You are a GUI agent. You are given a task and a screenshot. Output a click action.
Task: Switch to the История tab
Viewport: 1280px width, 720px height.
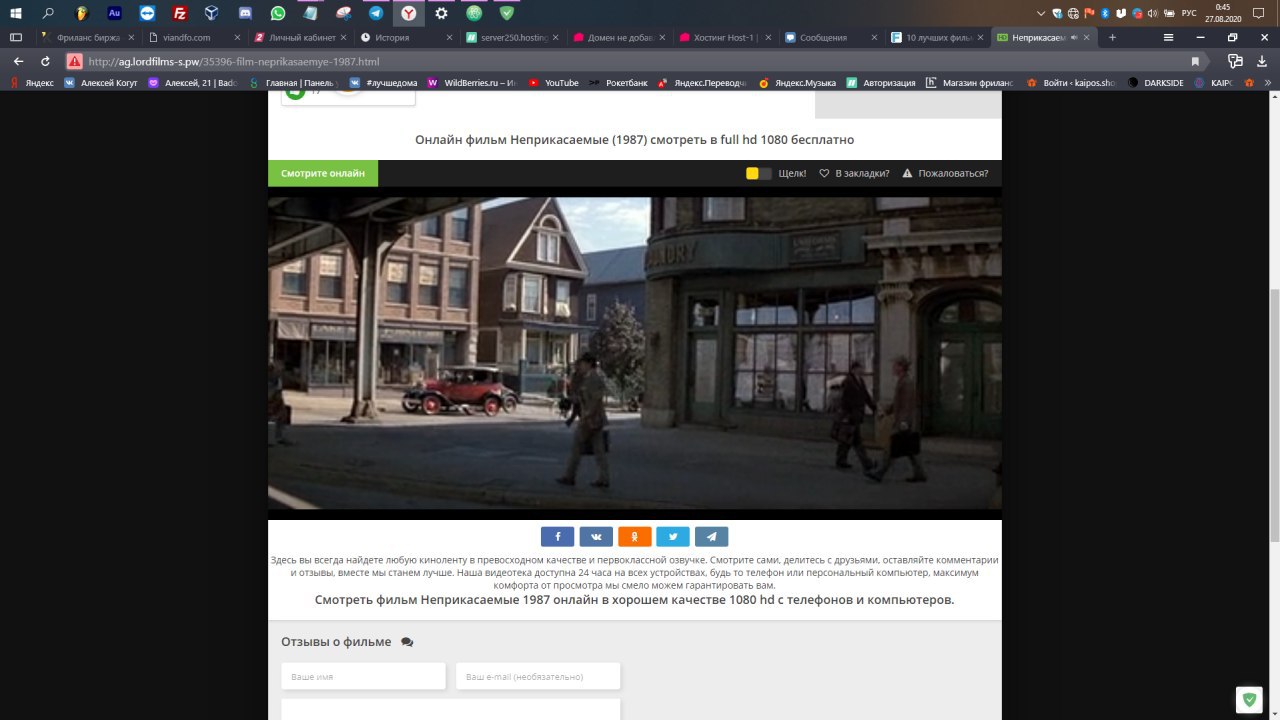pyautogui.click(x=404, y=37)
